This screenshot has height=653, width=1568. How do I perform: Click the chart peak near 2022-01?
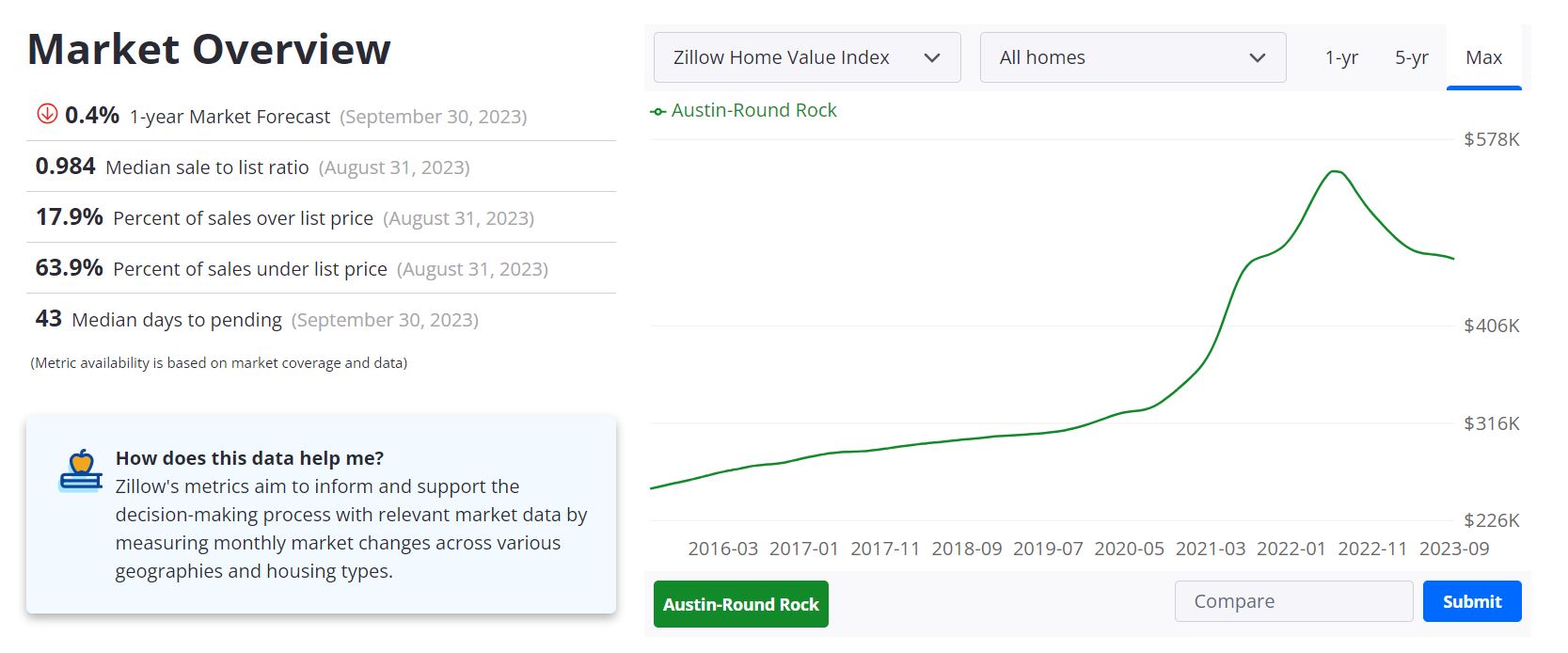click(1334, 171)
